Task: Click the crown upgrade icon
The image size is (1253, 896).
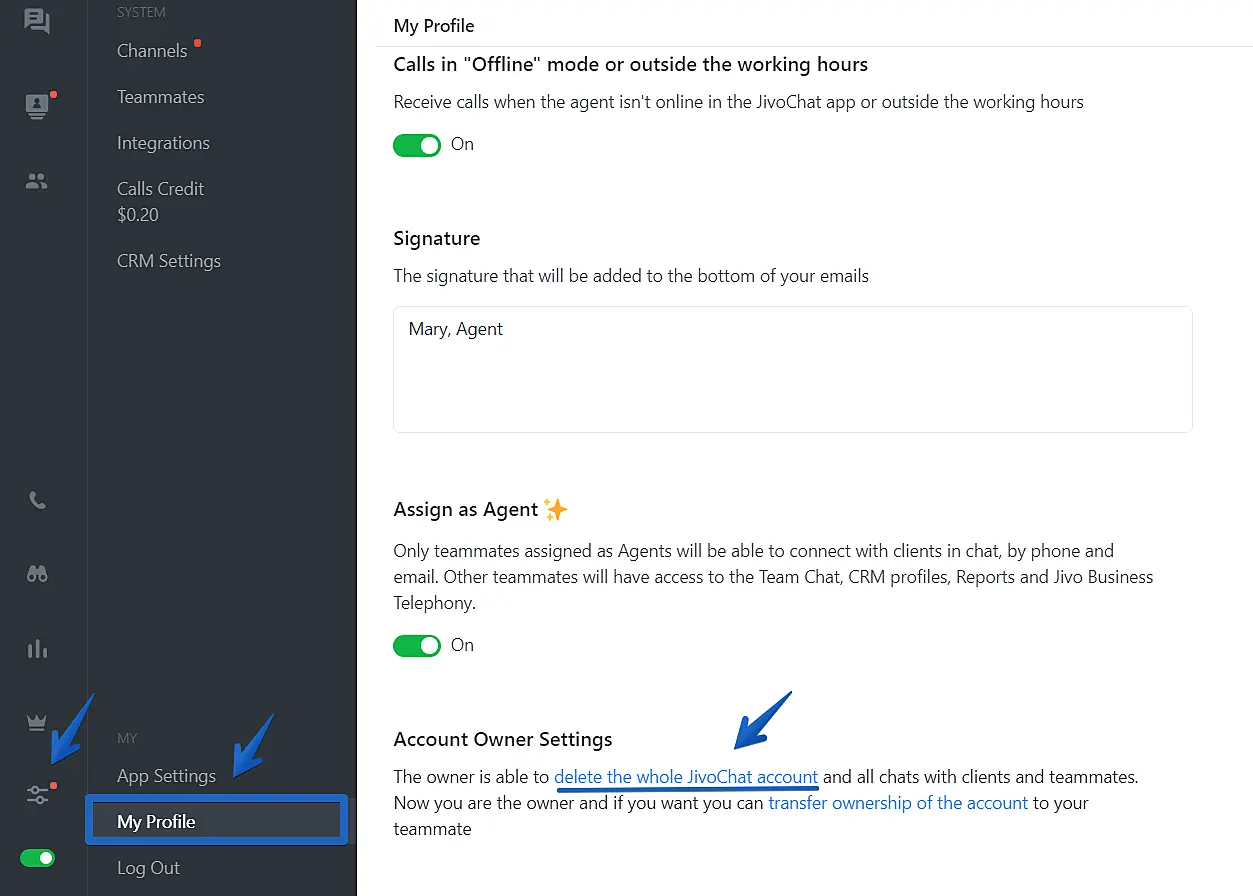Action: click(x=37, y=723)
